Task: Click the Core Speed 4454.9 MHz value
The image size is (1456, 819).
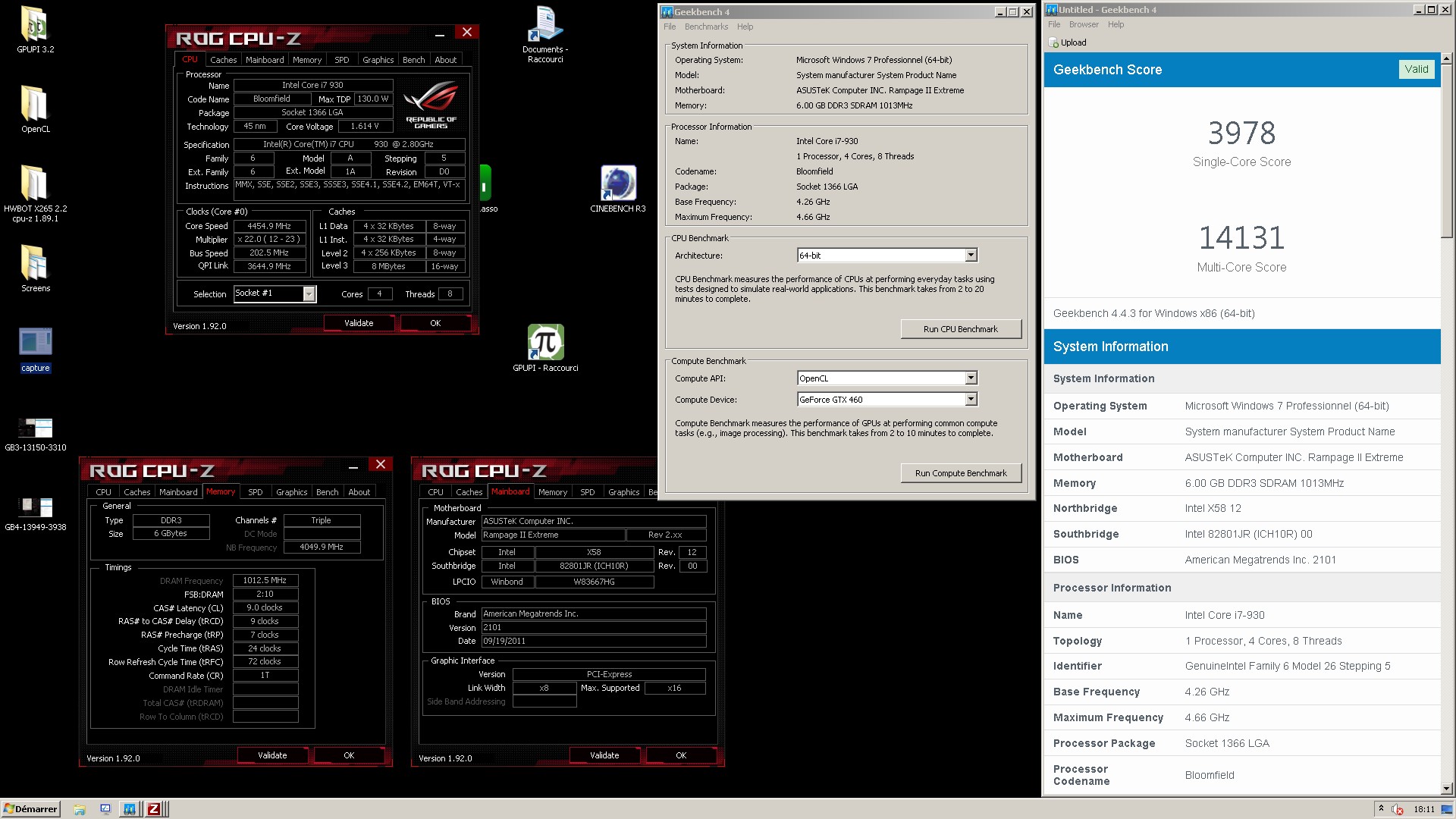Action: coord(269,226)
